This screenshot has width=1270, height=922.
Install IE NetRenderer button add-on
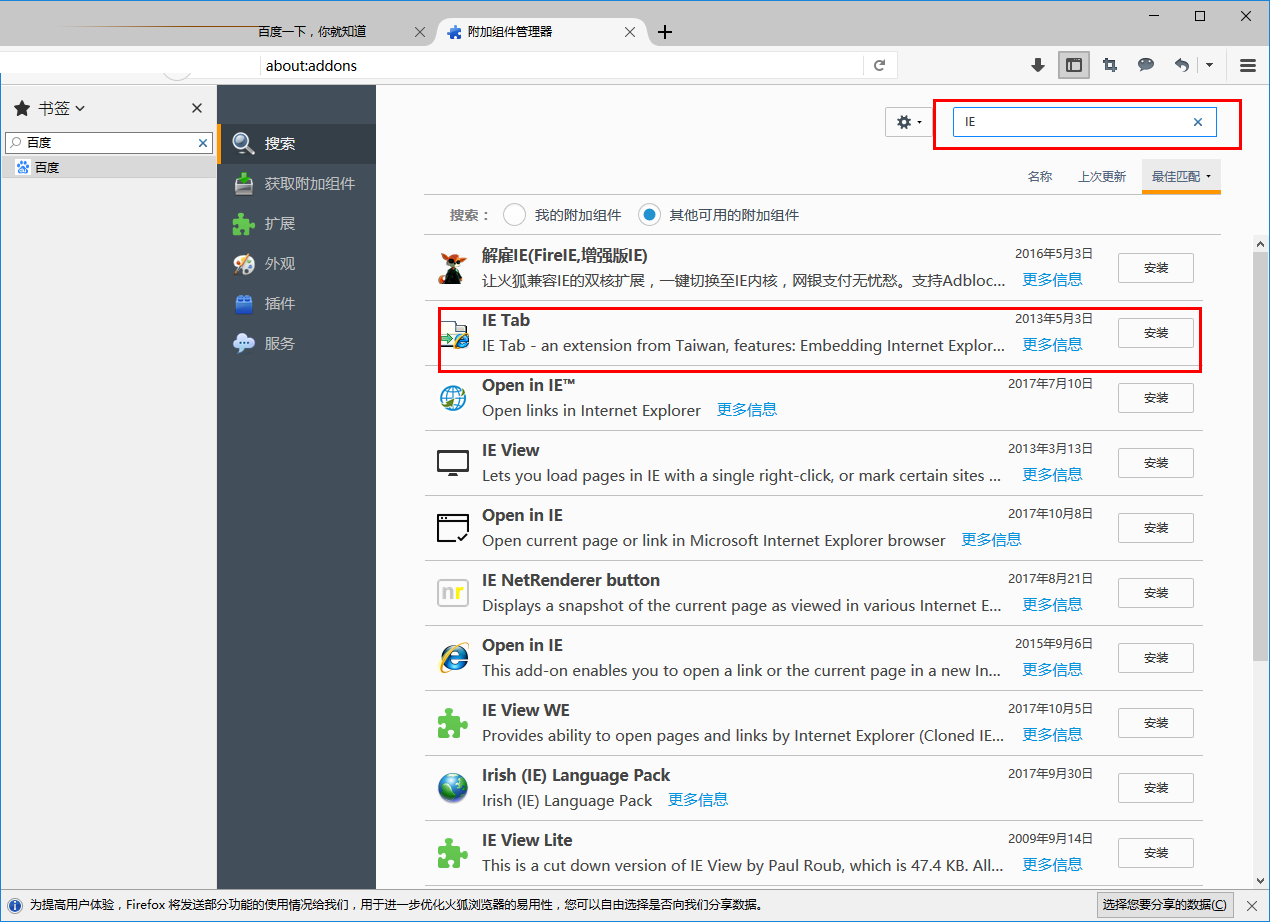pos(1156,593)
